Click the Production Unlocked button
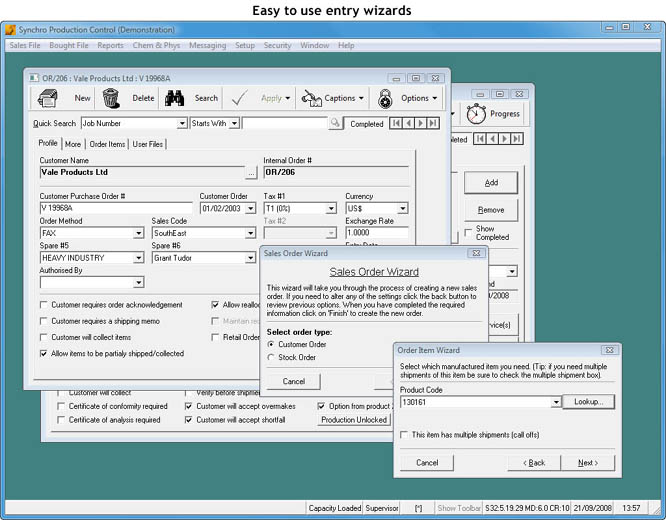 point(353,420)
